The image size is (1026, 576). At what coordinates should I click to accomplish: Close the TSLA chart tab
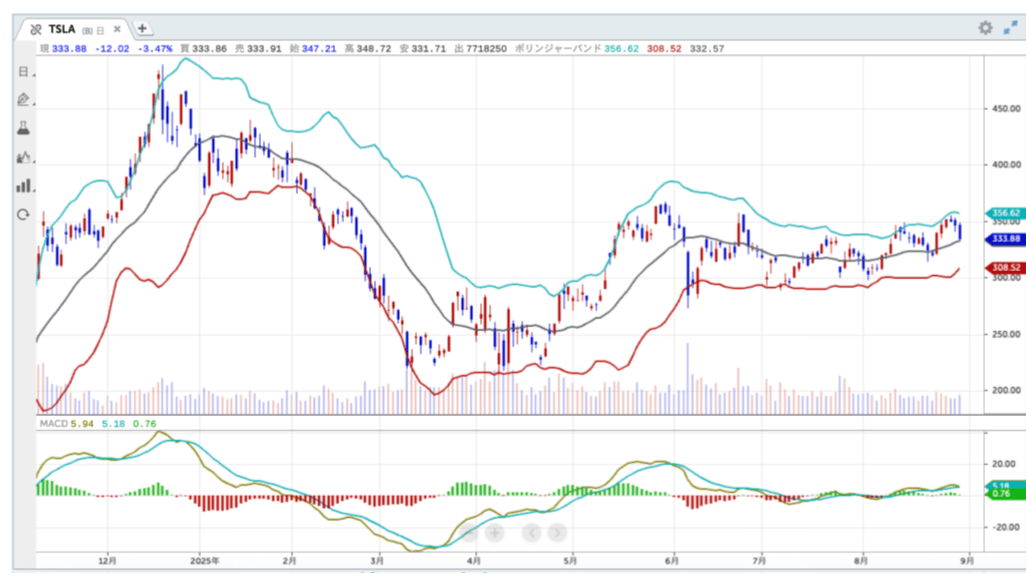coord(116,29)
